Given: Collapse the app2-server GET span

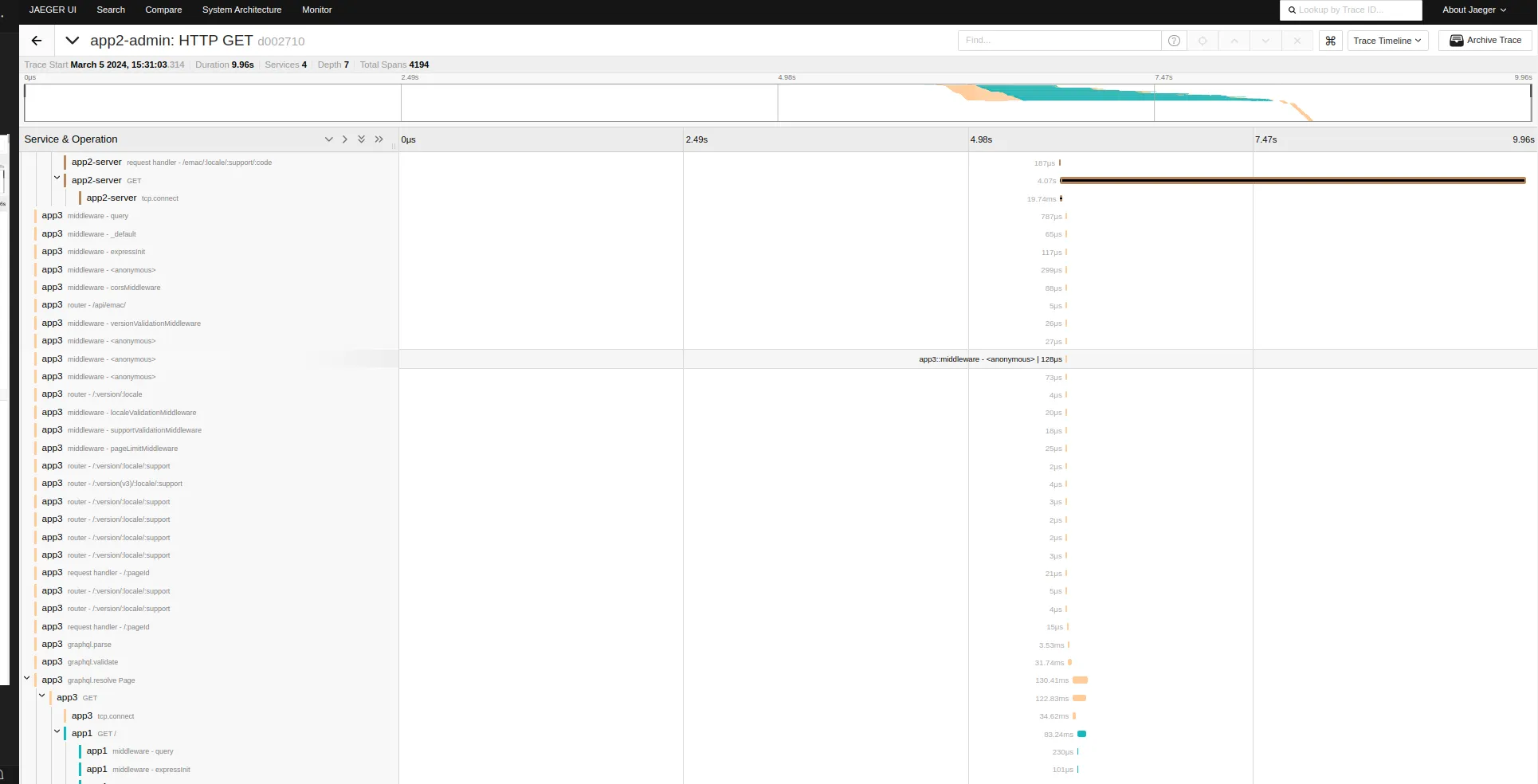Looking at the screenshot, I should pos(57,178).
